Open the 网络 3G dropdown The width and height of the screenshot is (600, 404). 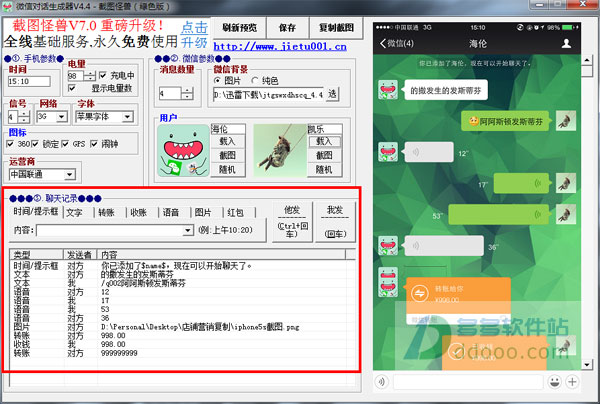(62, 117)
